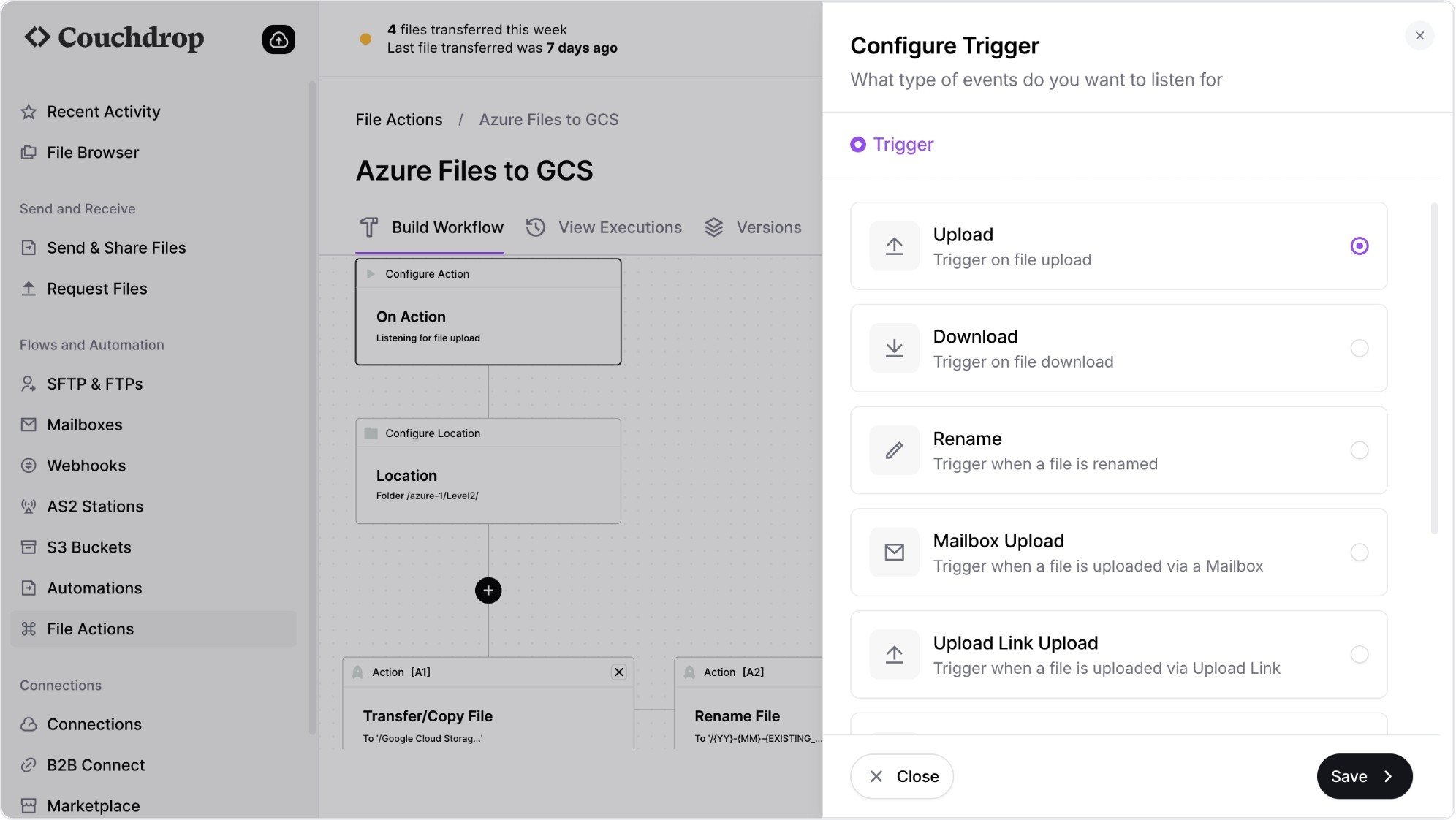Remove Action A1 with its X icon
Image resolution: width=1456 pixels, height=820 pixels.
pyautogui.click(x=619, y=672)
